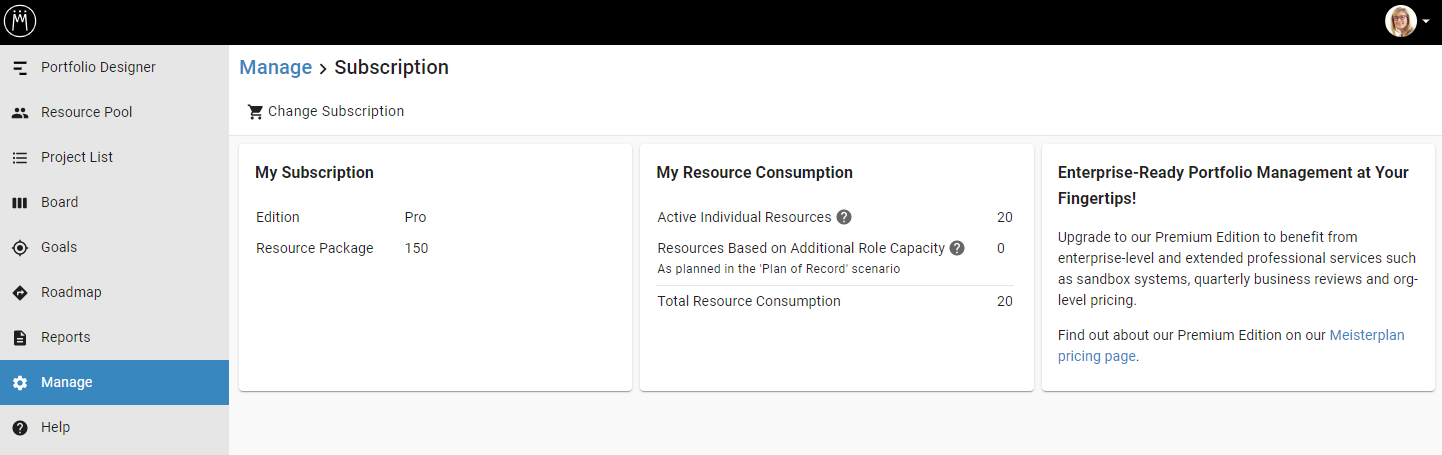Click the Manage gear icon
Screen dimensions: 1442x455
pyautogui.click(x=20, y=383)
